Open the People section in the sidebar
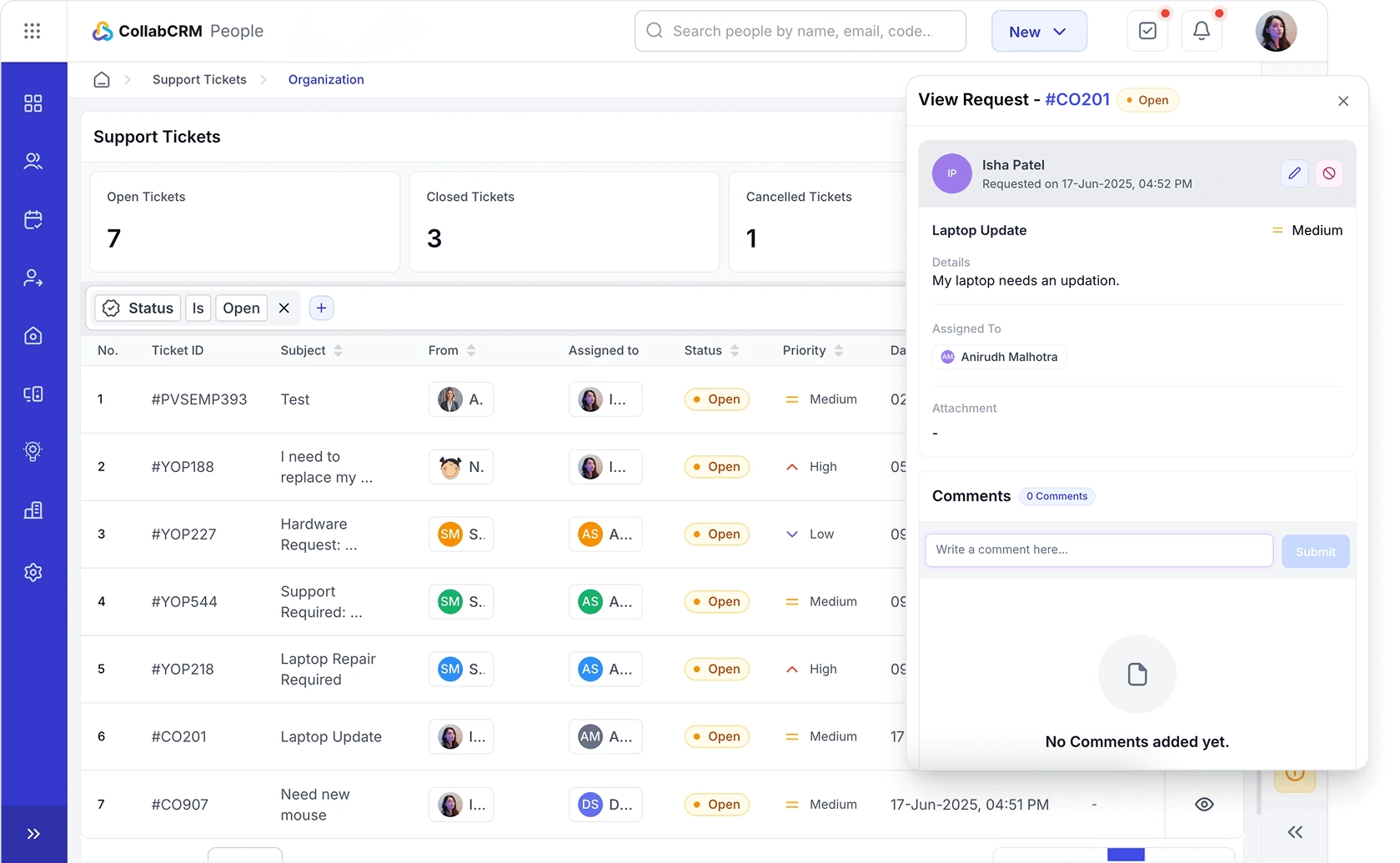Image resolution: width=1400 pixels, height=863 pixels. (33, 161)
